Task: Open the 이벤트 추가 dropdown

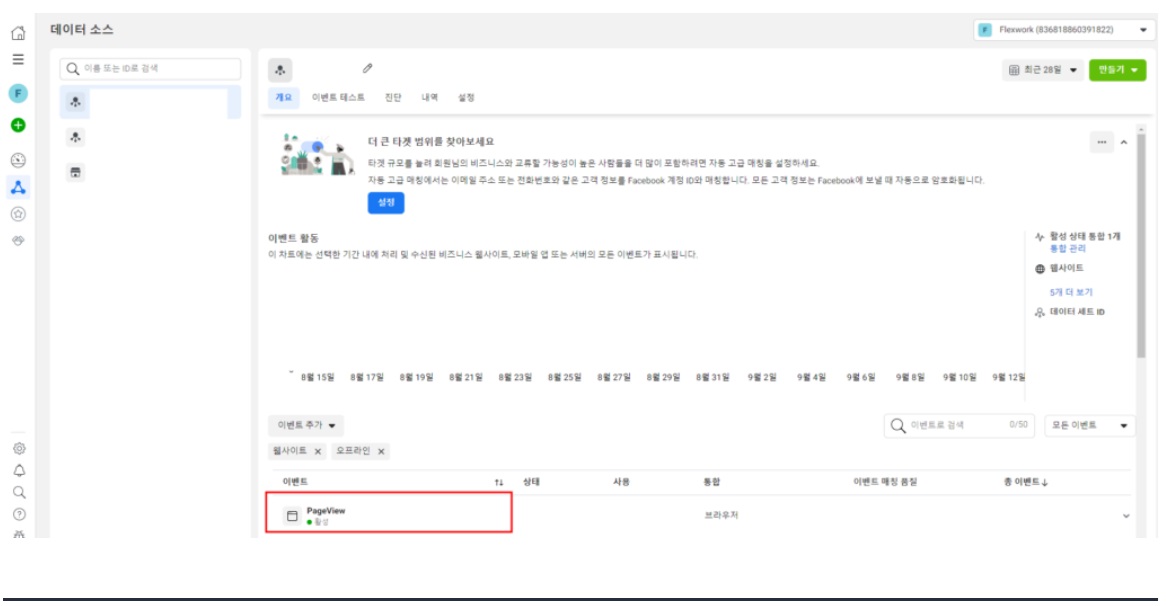Action: click(306, 425)
